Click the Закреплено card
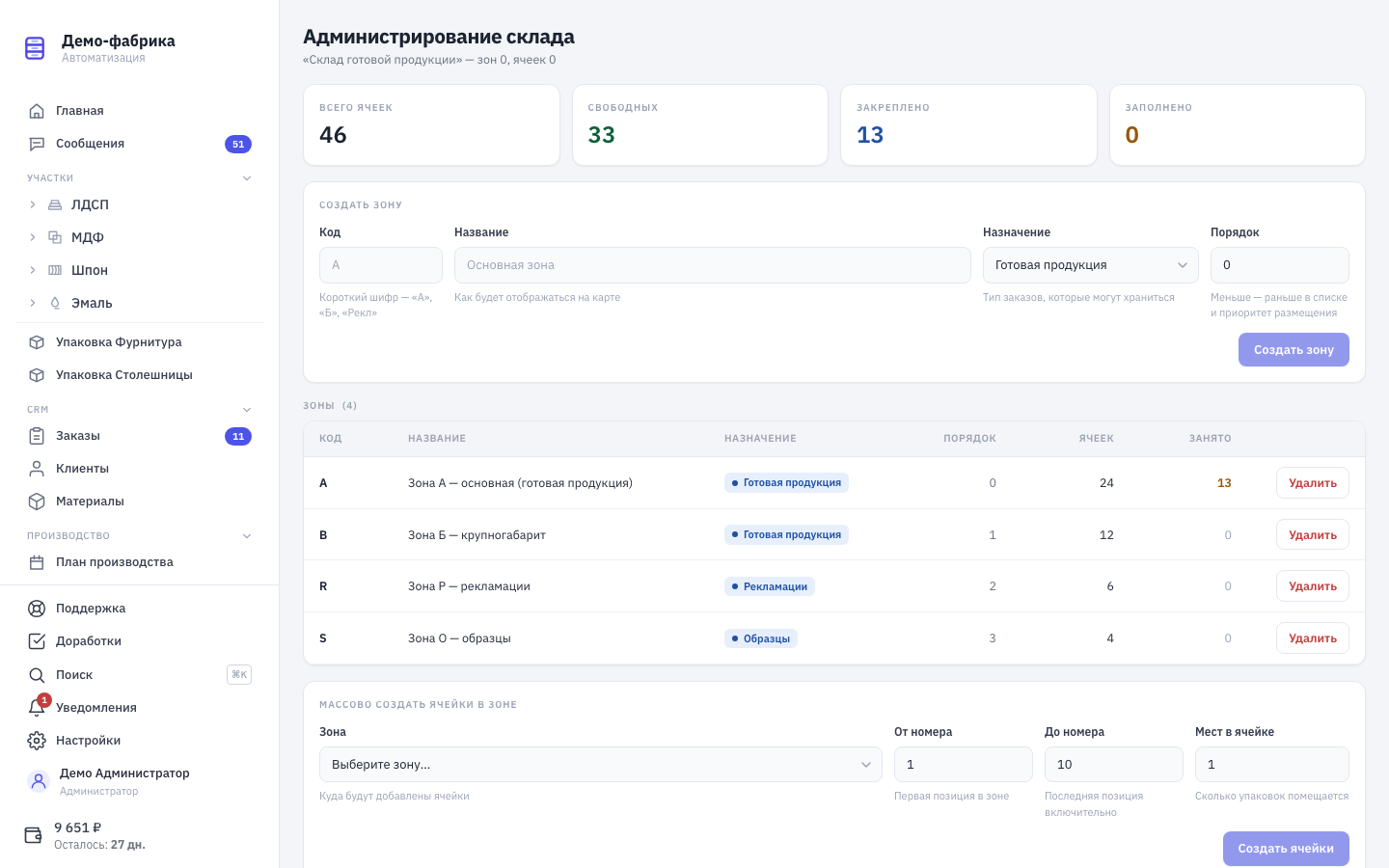 coord(968,125)
